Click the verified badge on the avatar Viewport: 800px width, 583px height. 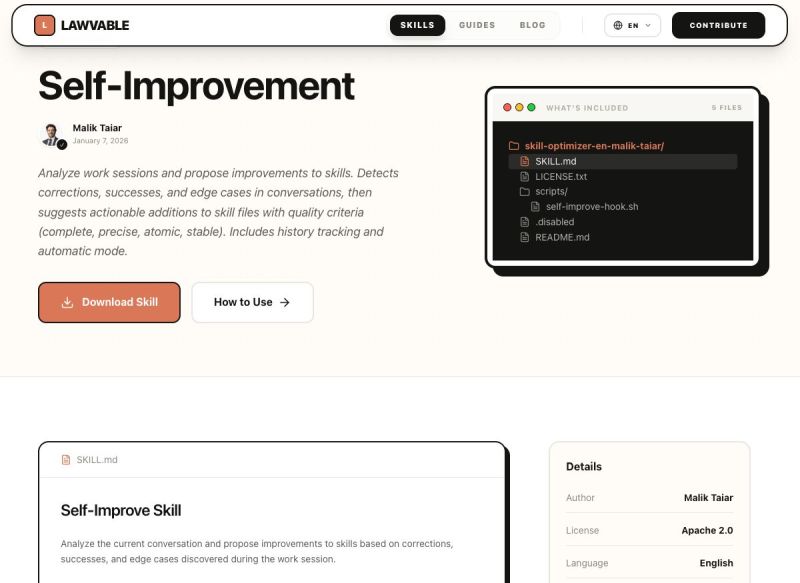pyautogui.click(x=62, y=144)
